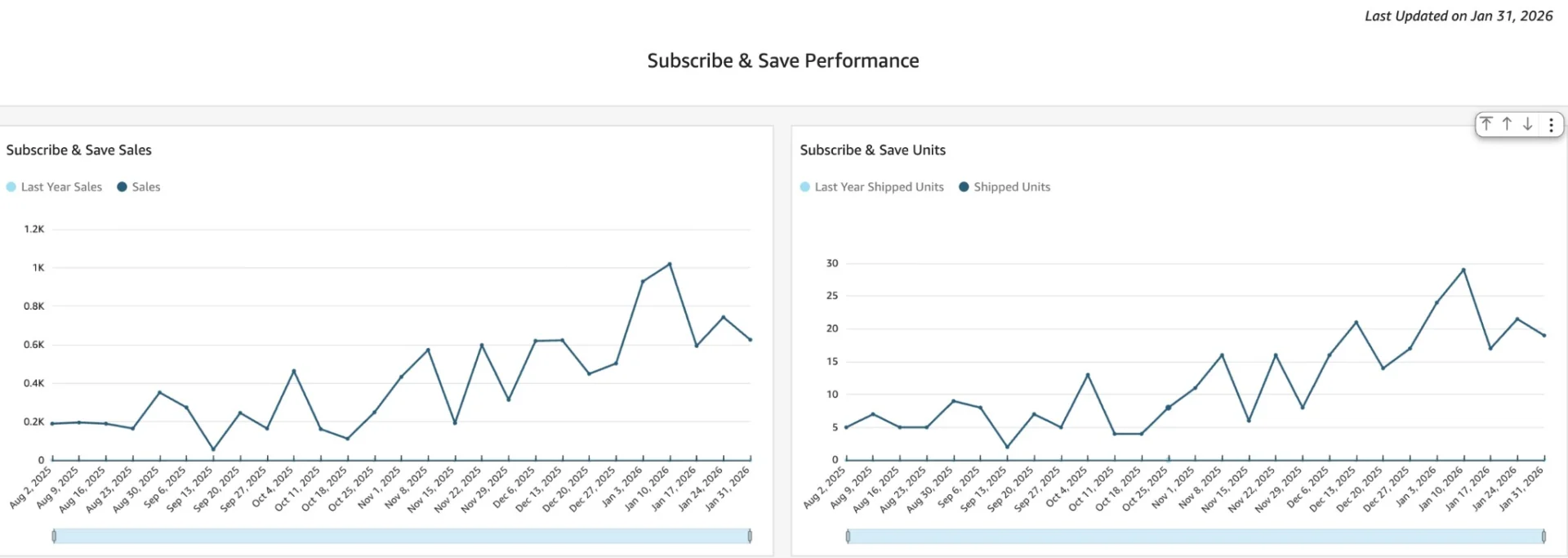
Task: Click the Jan 10, 2026 peak Sales point
Action: (x=670, y=264)
